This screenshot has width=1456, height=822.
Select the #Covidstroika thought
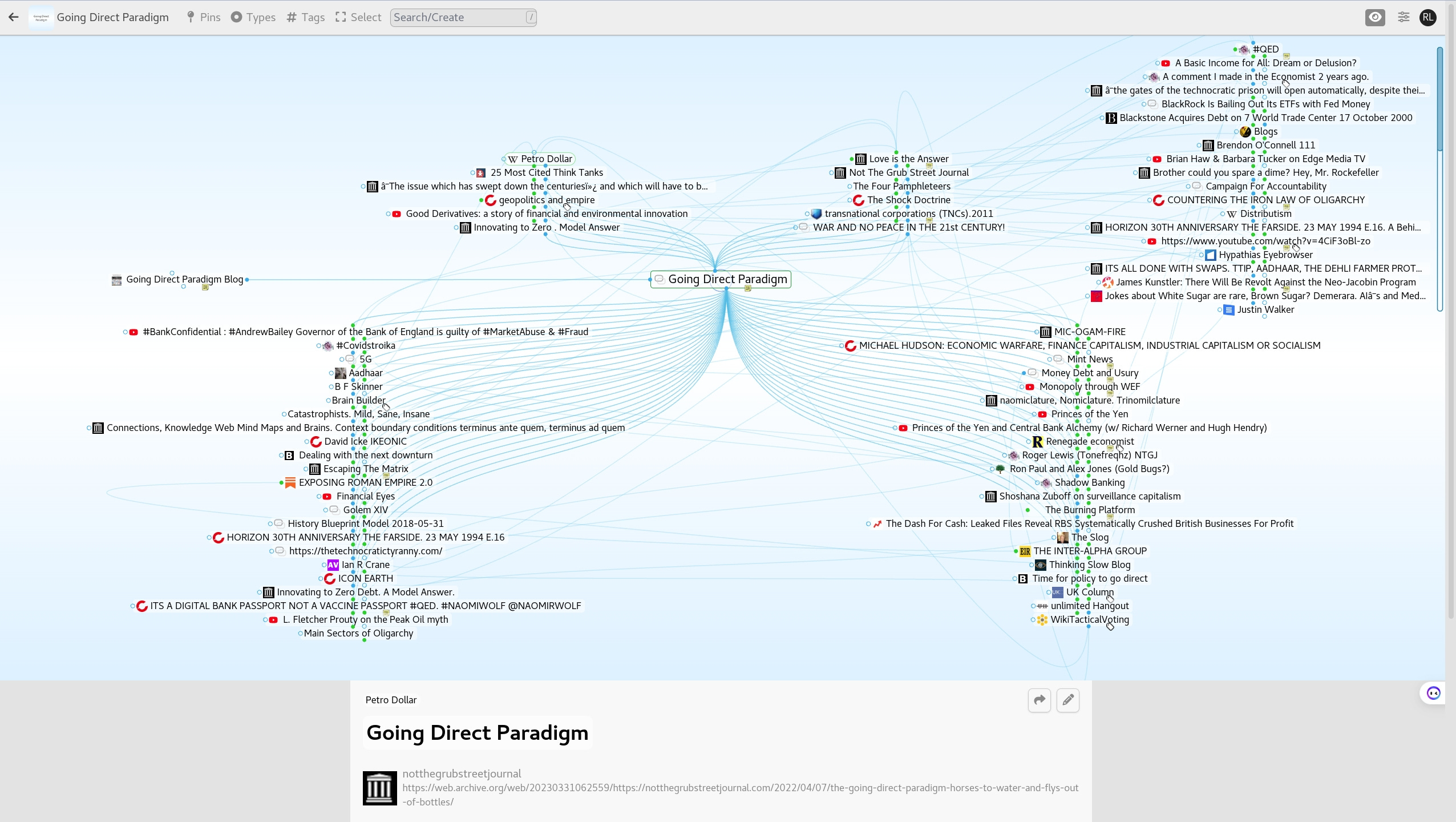click(366, 345)
